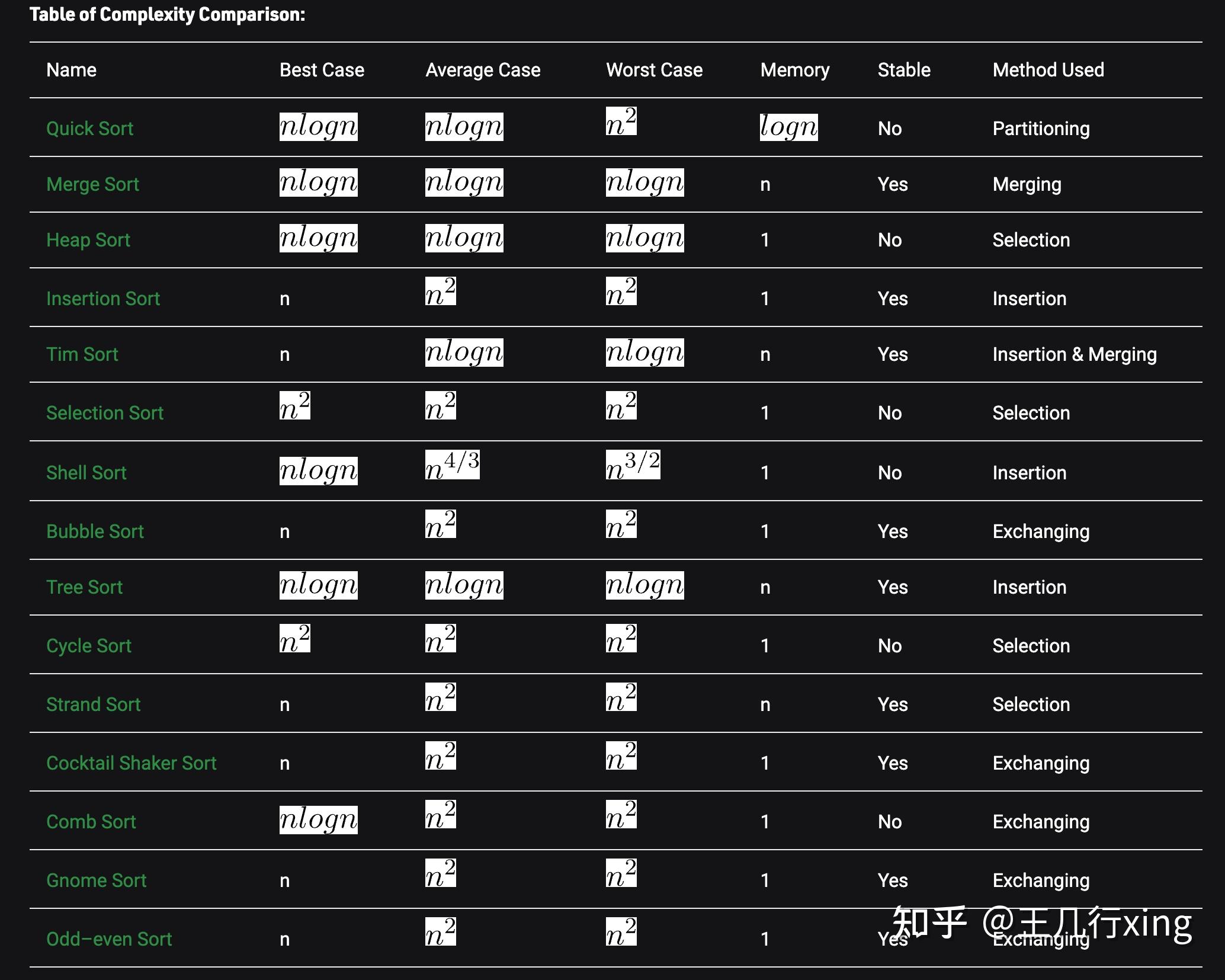The height and width of the screenshot is (980, 1225).
Task: Click the Shell Sort link
Action: point(86,473)
